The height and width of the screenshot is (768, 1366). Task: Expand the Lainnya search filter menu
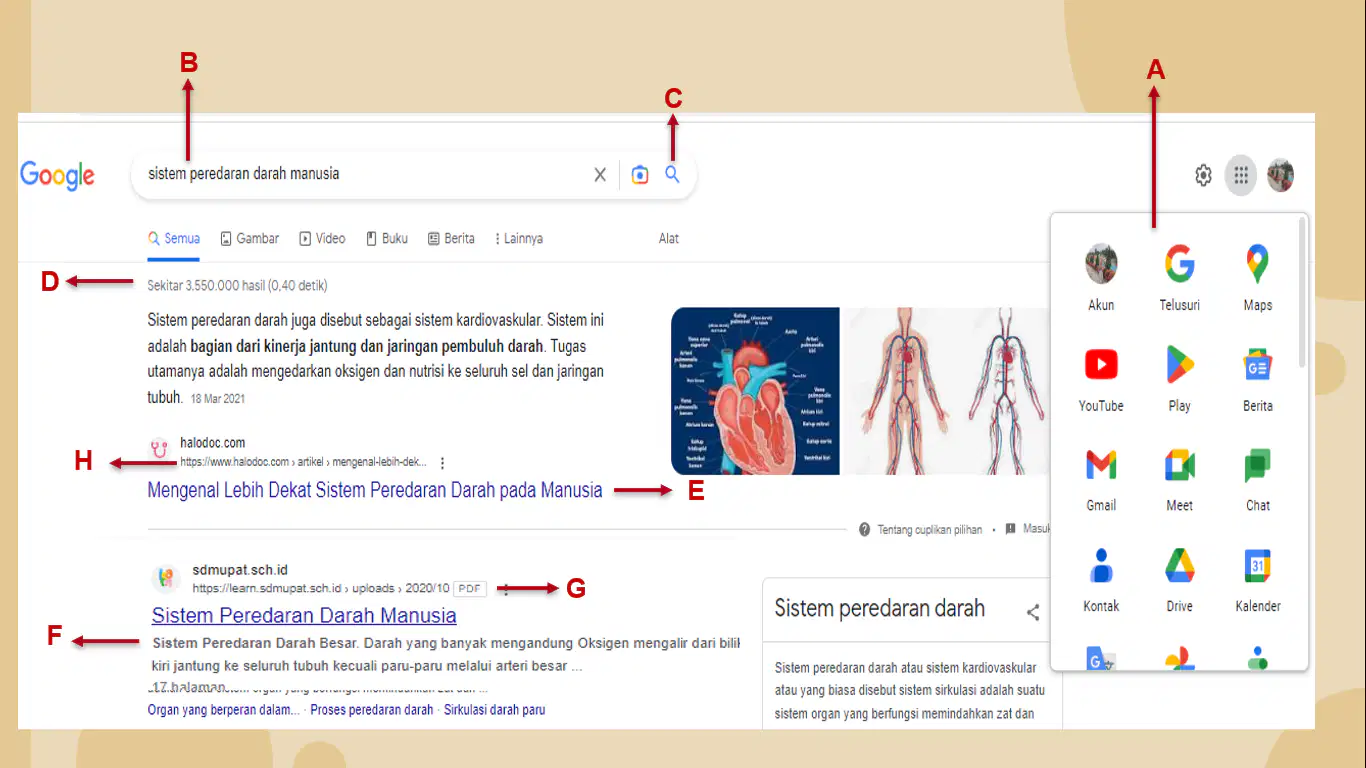(x=519, y=239)
